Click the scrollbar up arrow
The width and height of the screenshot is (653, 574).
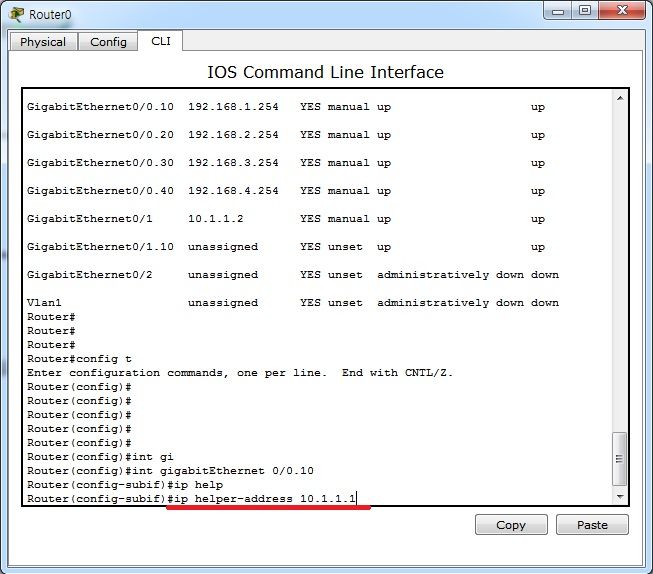pos(620,98)
